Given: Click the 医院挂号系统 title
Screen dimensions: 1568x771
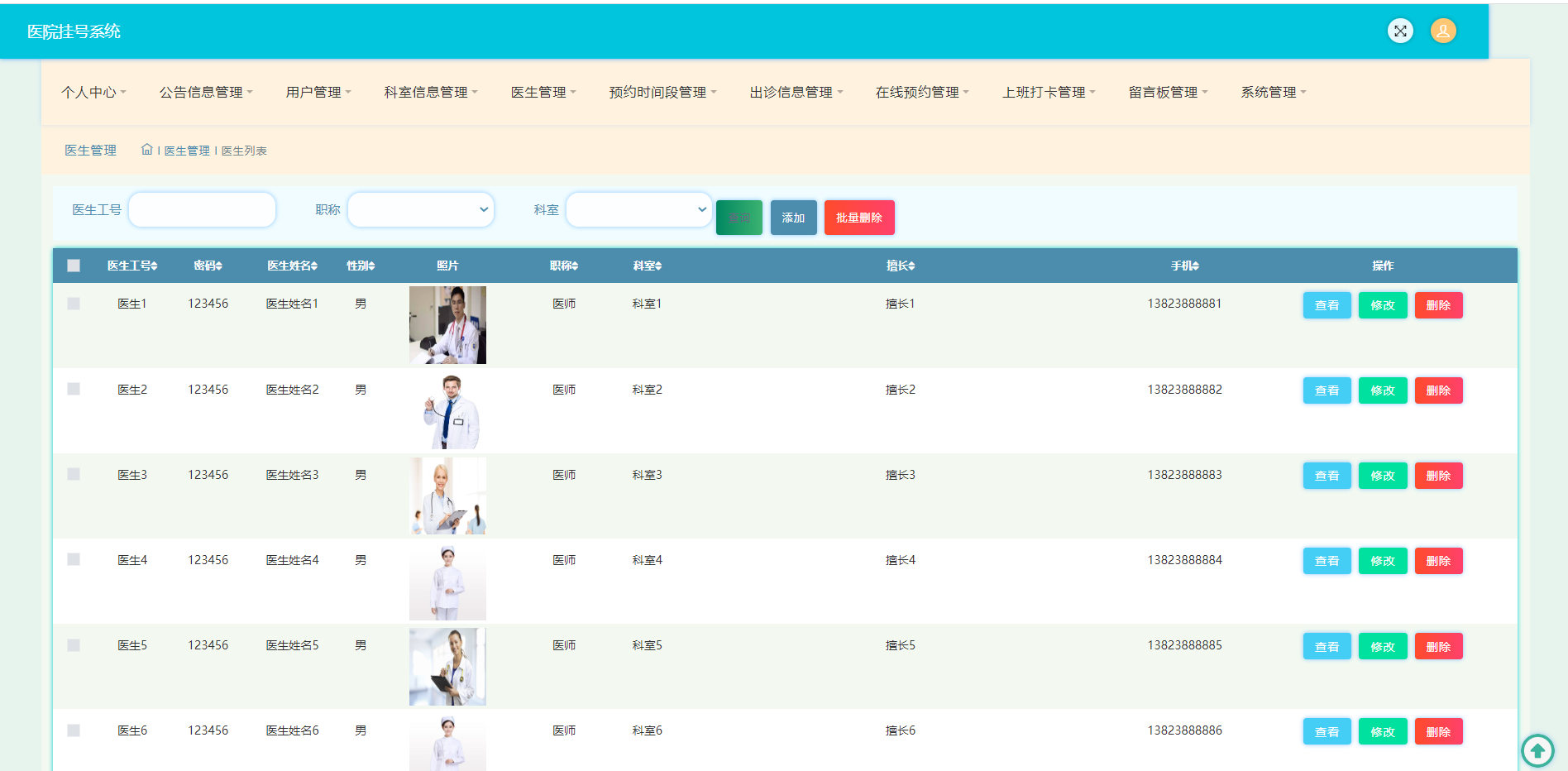Looking at the screenshot, I should pyautogui.click(x=74, y=31).
